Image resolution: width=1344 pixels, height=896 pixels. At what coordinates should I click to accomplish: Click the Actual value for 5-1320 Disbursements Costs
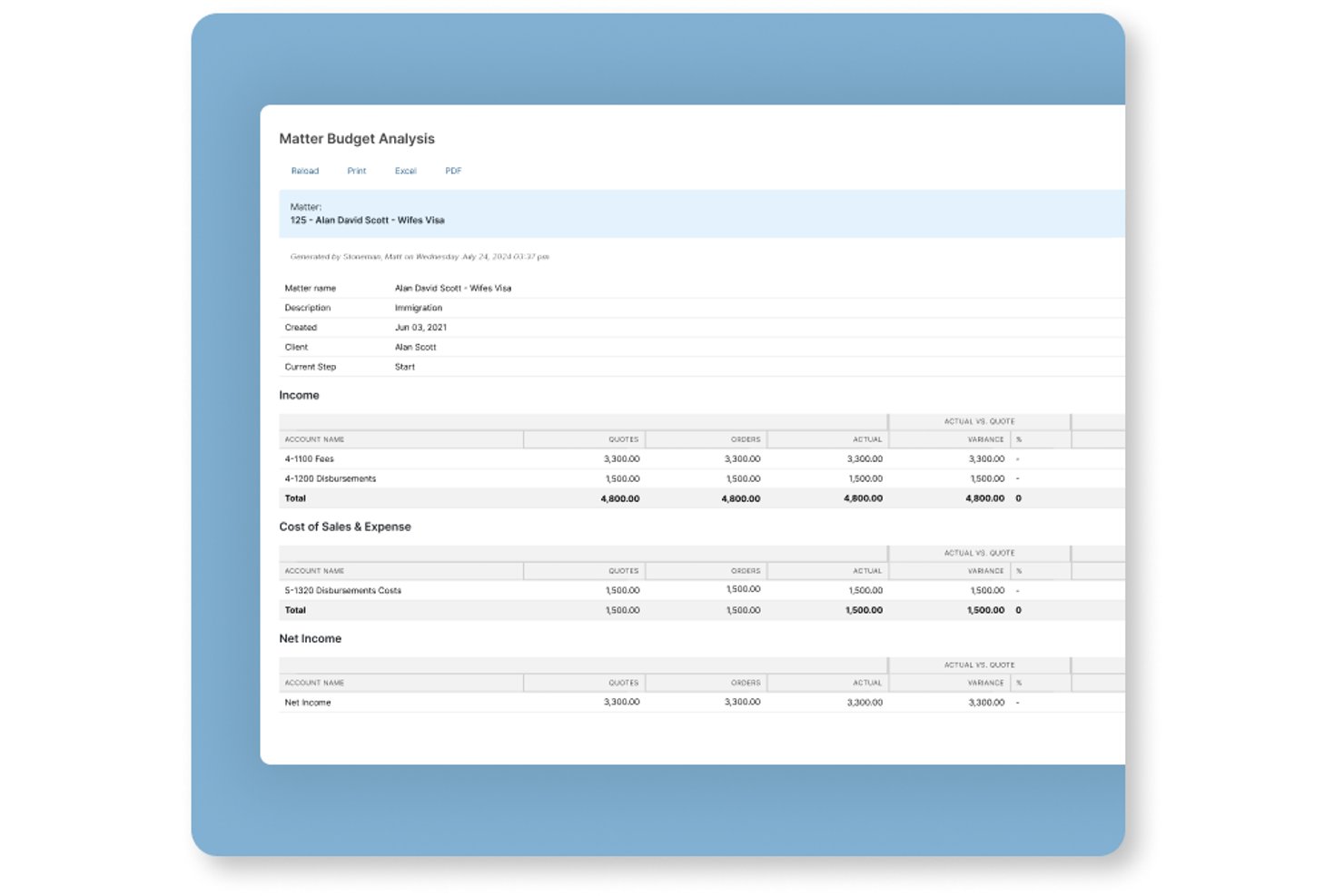click(865, 591)
